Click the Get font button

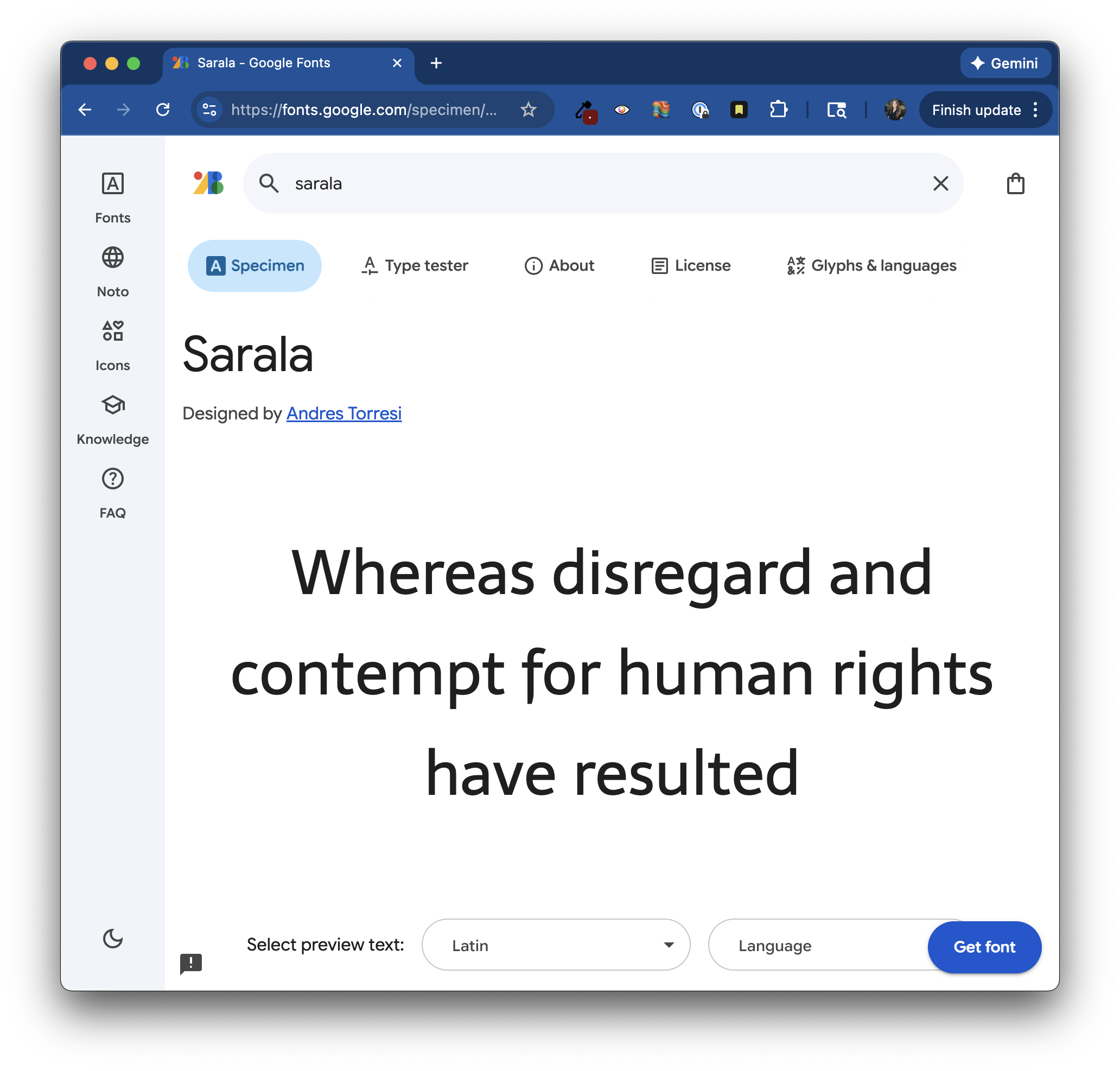[x=984, y=947]
